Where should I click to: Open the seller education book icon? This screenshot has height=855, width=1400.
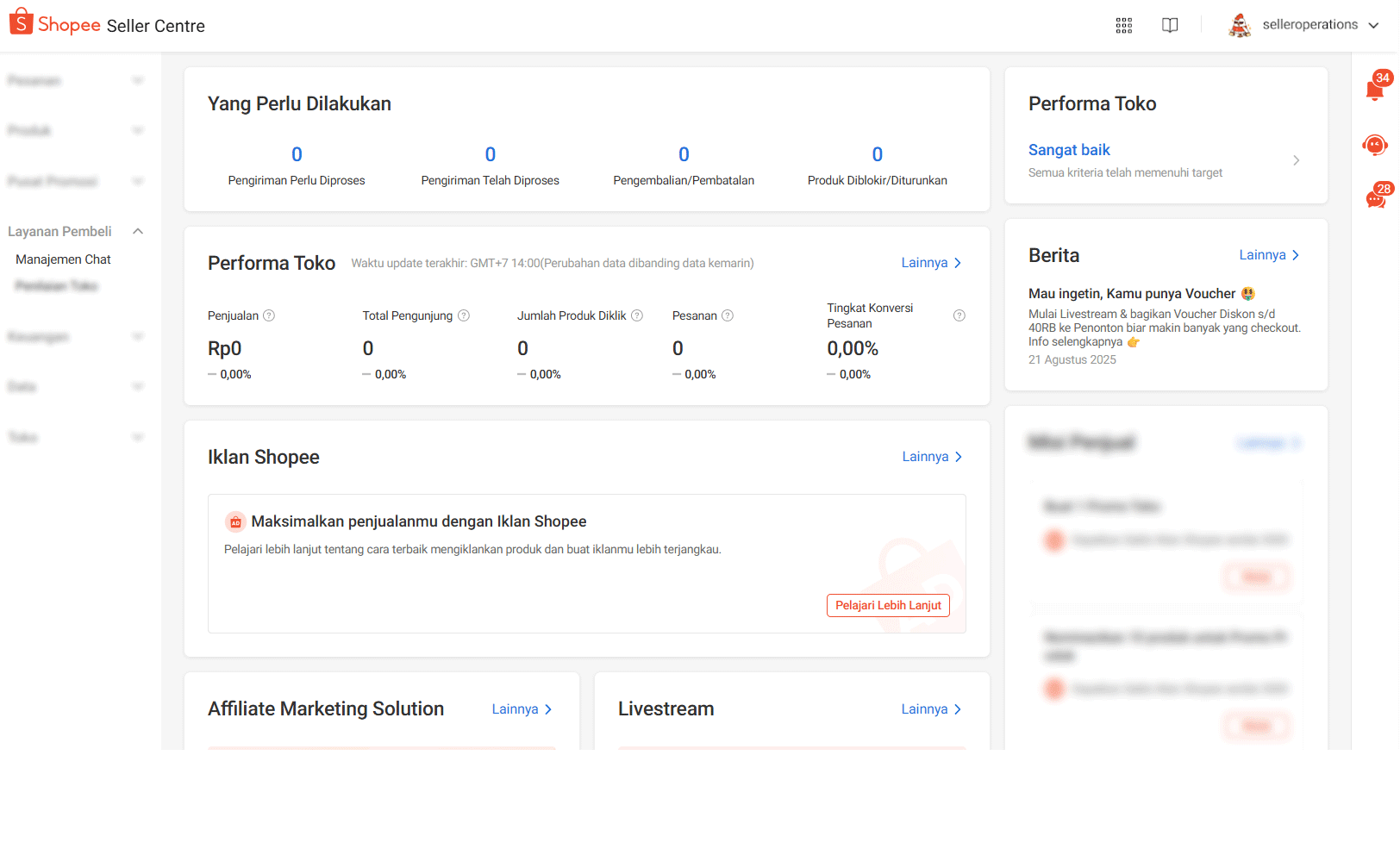[x=1170, y=25]
